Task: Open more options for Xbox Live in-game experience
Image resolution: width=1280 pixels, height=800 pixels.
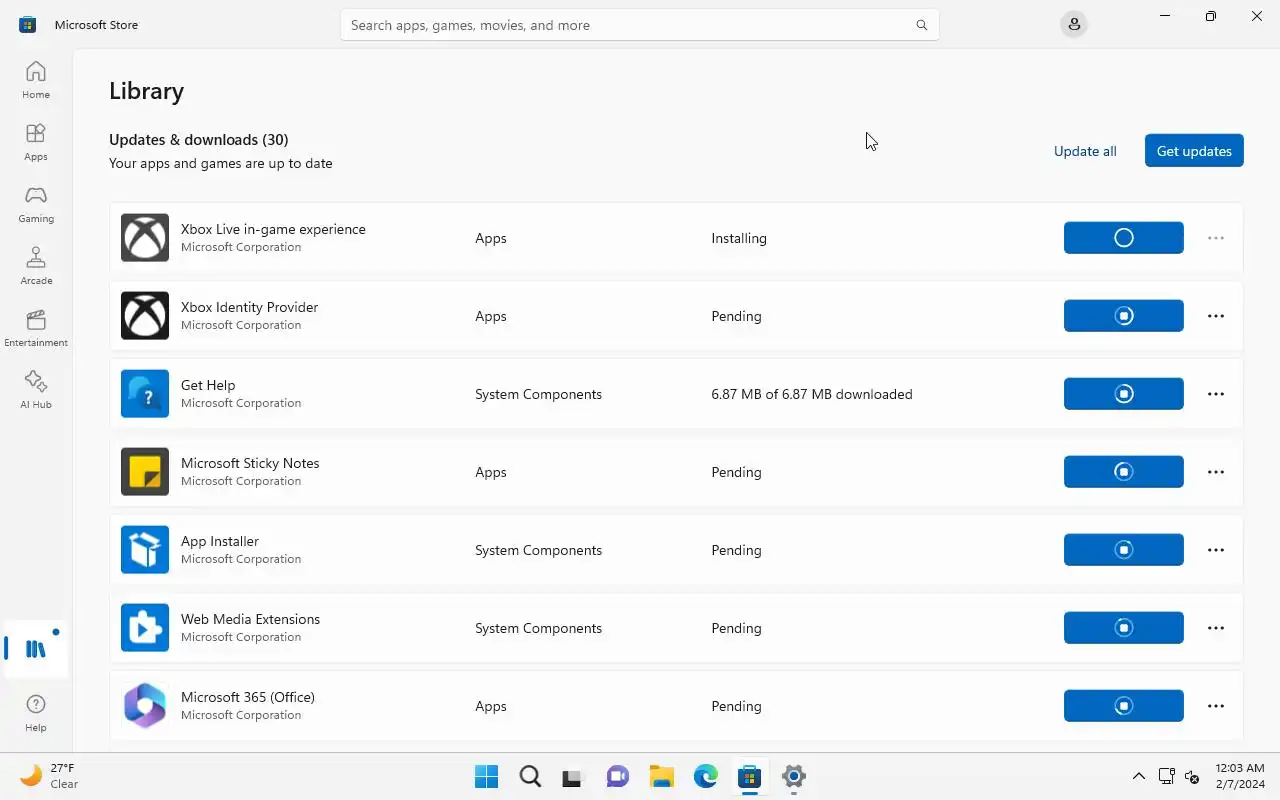Action: tap(1216, 238)
